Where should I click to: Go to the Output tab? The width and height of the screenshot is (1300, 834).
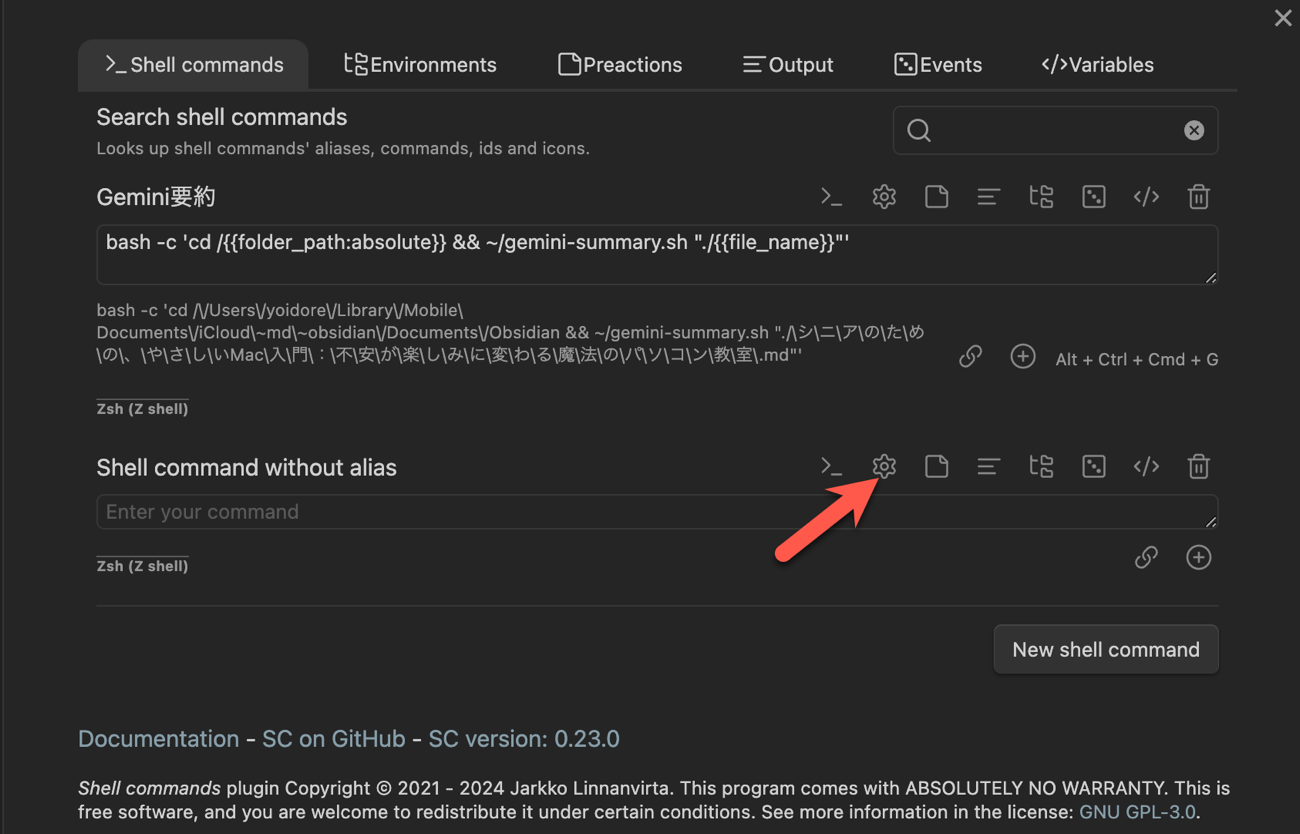pyautogui.click(x=788, y=65)
